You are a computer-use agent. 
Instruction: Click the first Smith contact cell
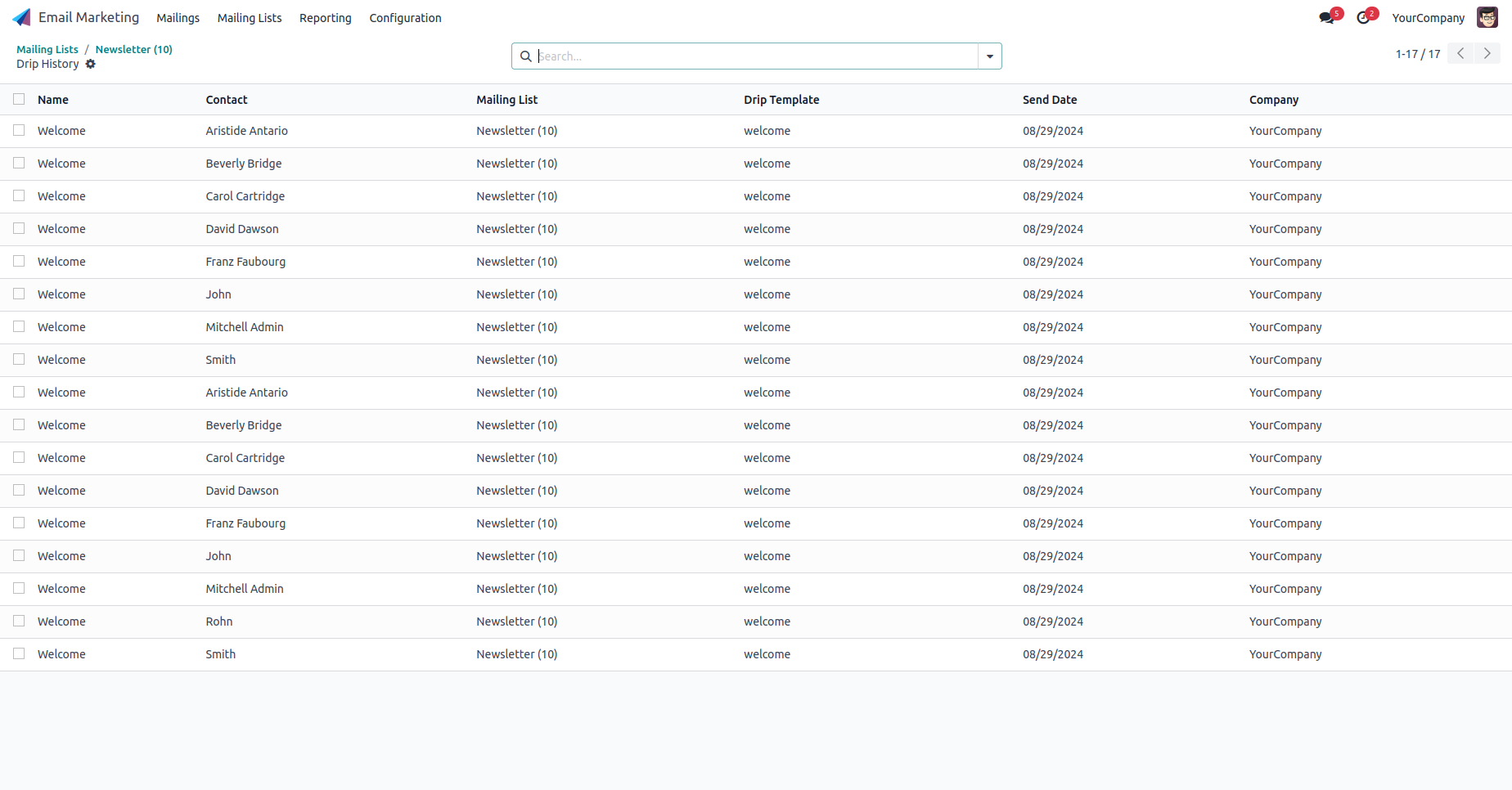[x=221, y=360]
